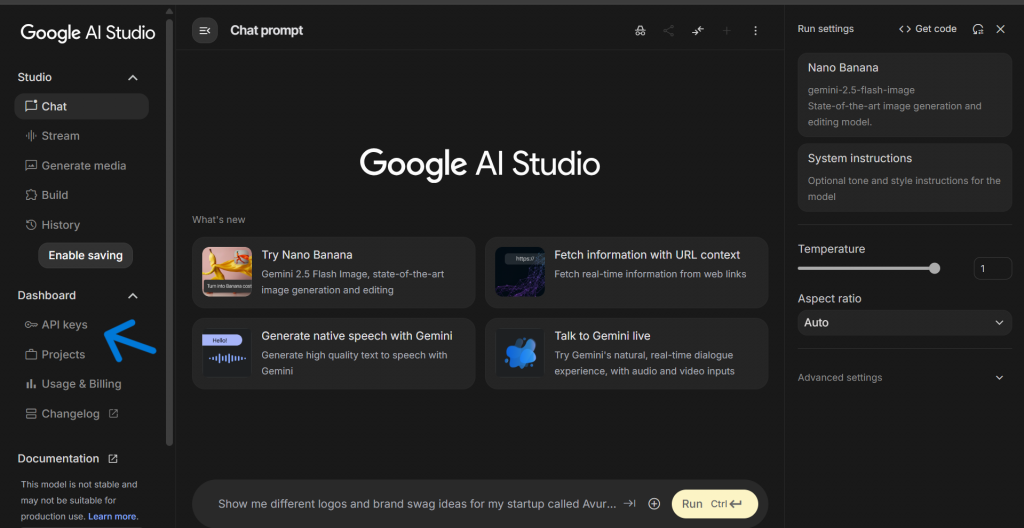This screenshot has width=1024, height=528.
Task: Open compare mode icon in header
Action: [698, 31]
